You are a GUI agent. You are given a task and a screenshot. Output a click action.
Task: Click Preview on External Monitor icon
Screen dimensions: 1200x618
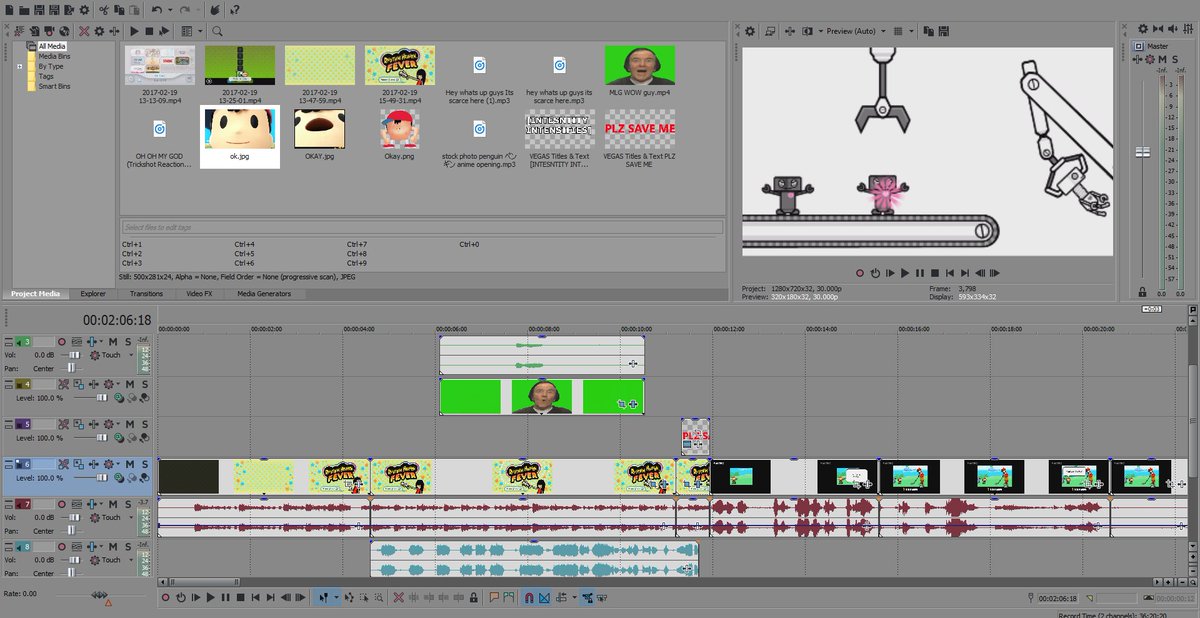[770, 31]
